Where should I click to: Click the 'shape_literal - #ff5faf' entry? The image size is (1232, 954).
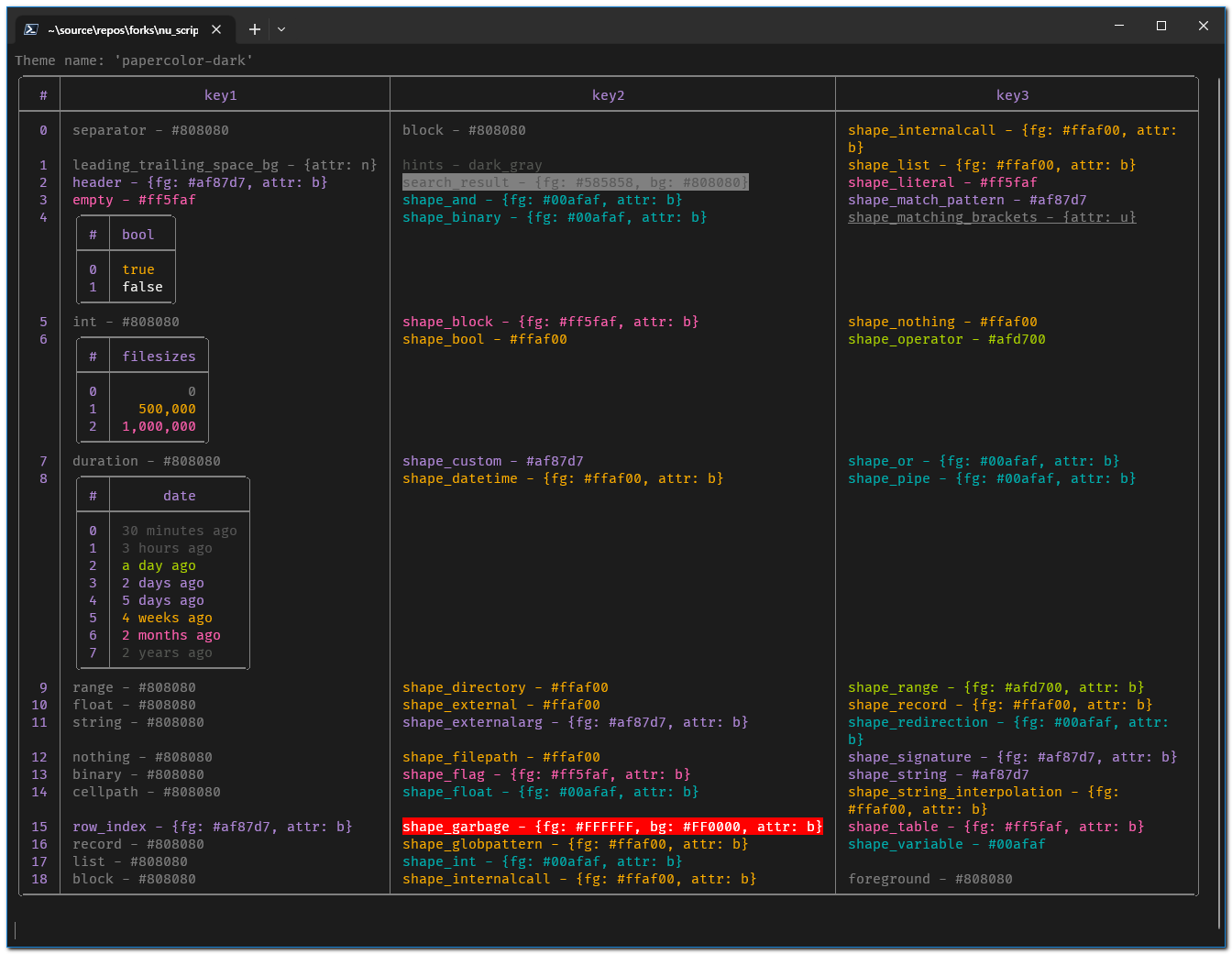click(942, 182)
